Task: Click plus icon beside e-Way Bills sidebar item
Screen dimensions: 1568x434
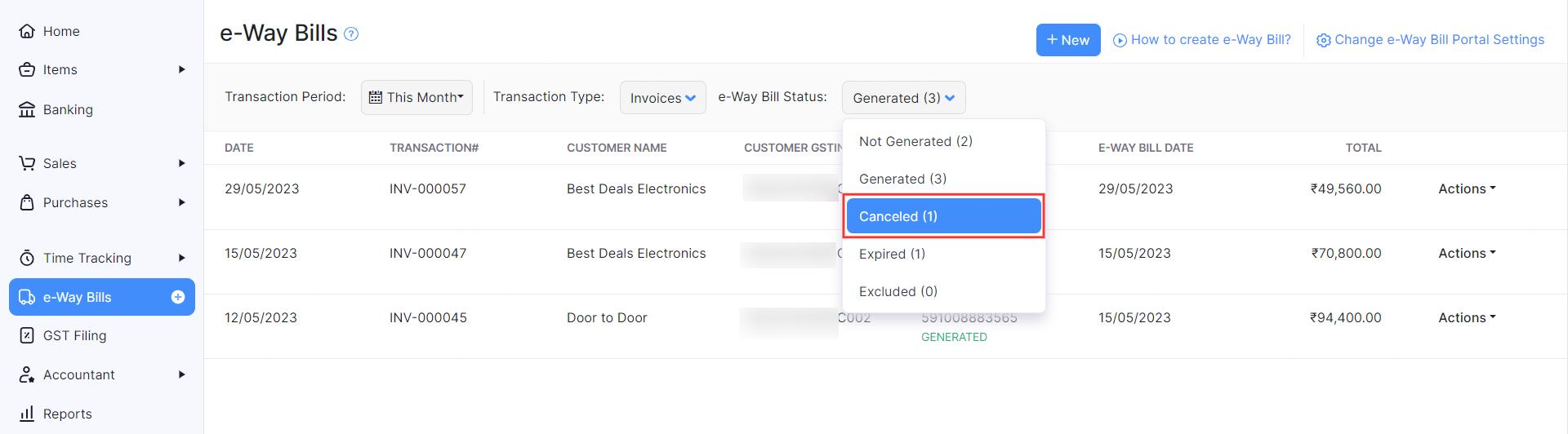Action: 178,297
